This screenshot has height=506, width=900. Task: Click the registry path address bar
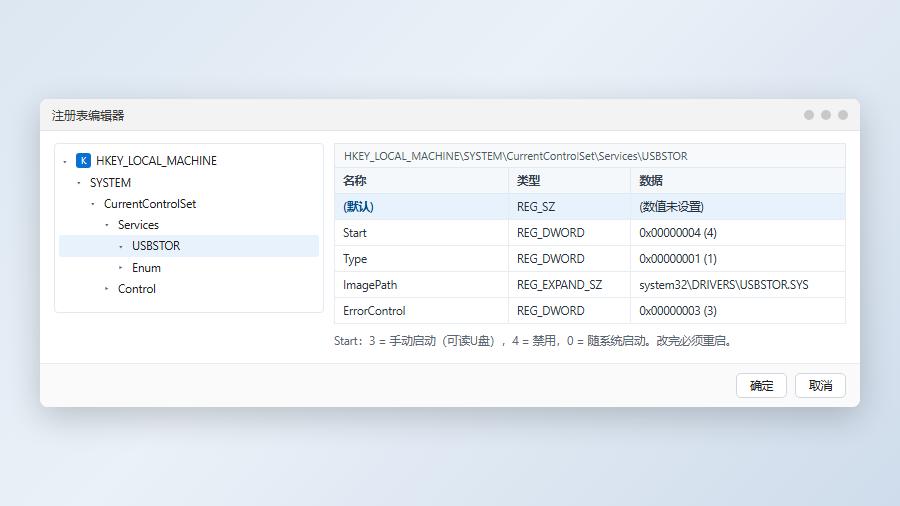(589, 156)
